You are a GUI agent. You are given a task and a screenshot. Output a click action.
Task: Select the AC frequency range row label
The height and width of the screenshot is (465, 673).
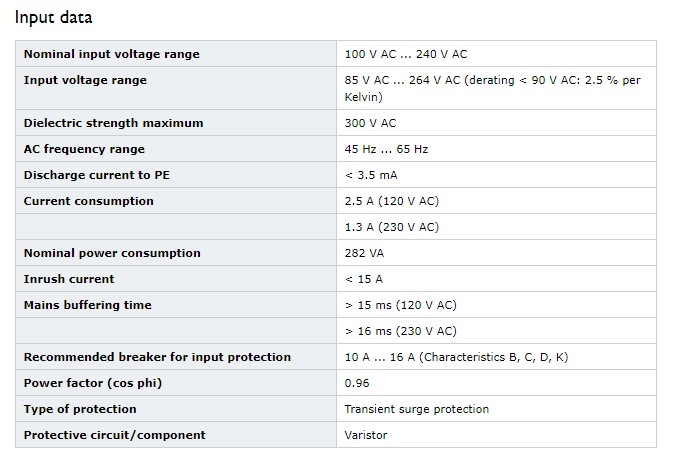click(84, 149)
